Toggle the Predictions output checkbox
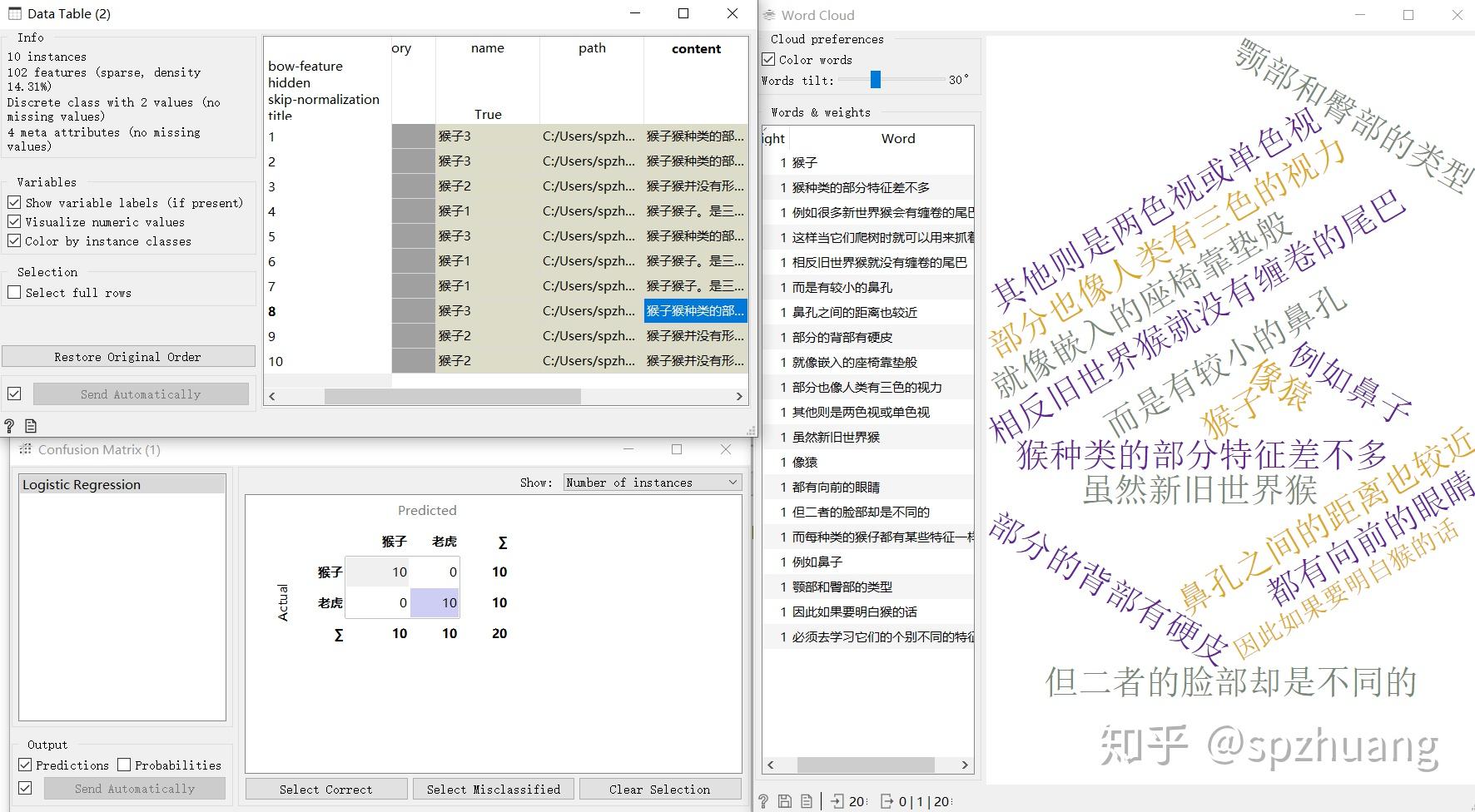 point(25,765)
